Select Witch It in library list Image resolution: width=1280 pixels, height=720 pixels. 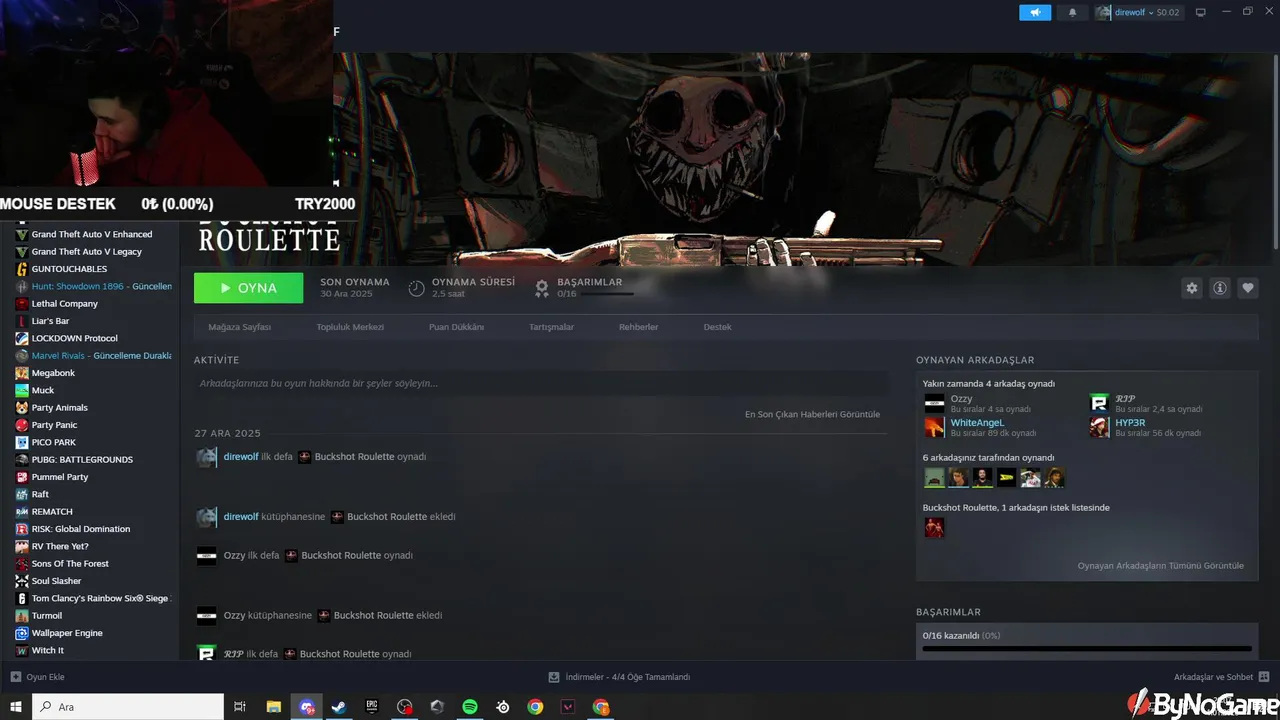coord(47,651)
